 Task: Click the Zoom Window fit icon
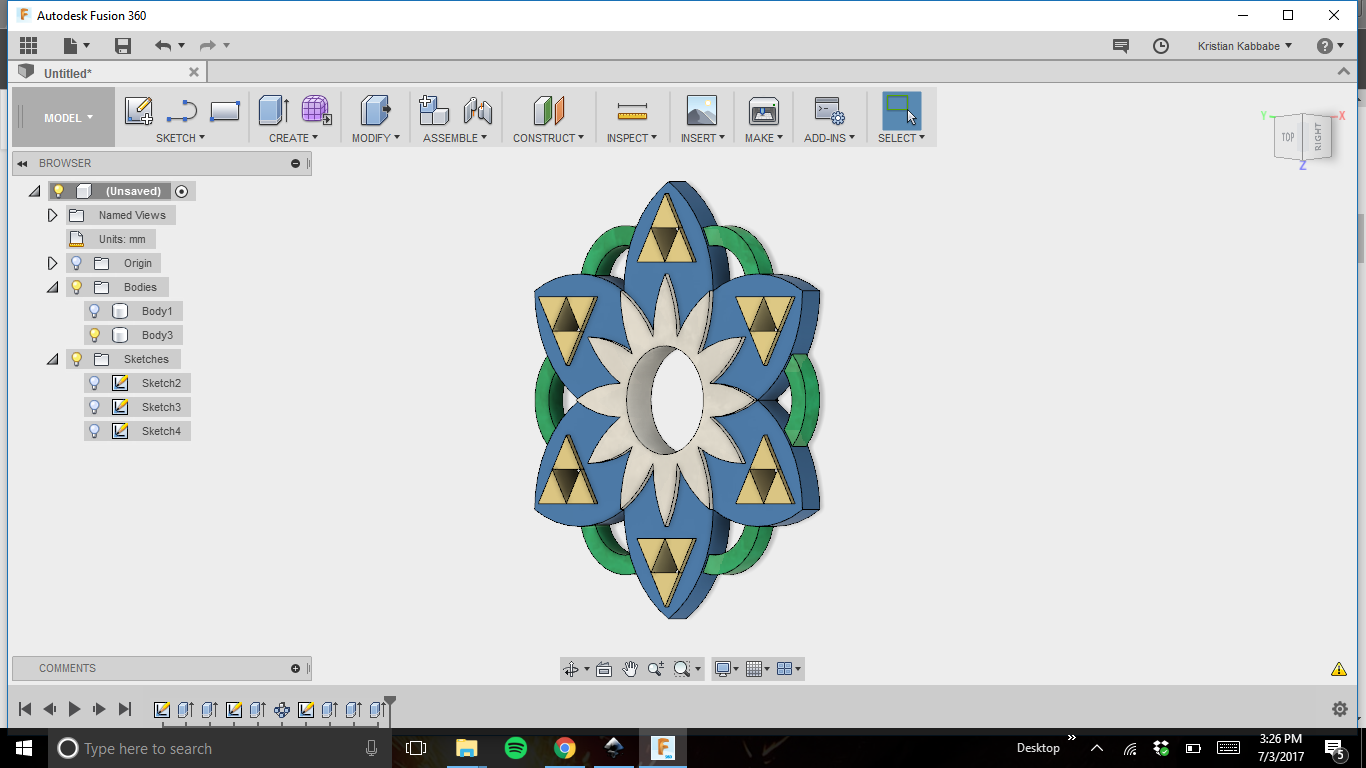(x=682, y=669)
